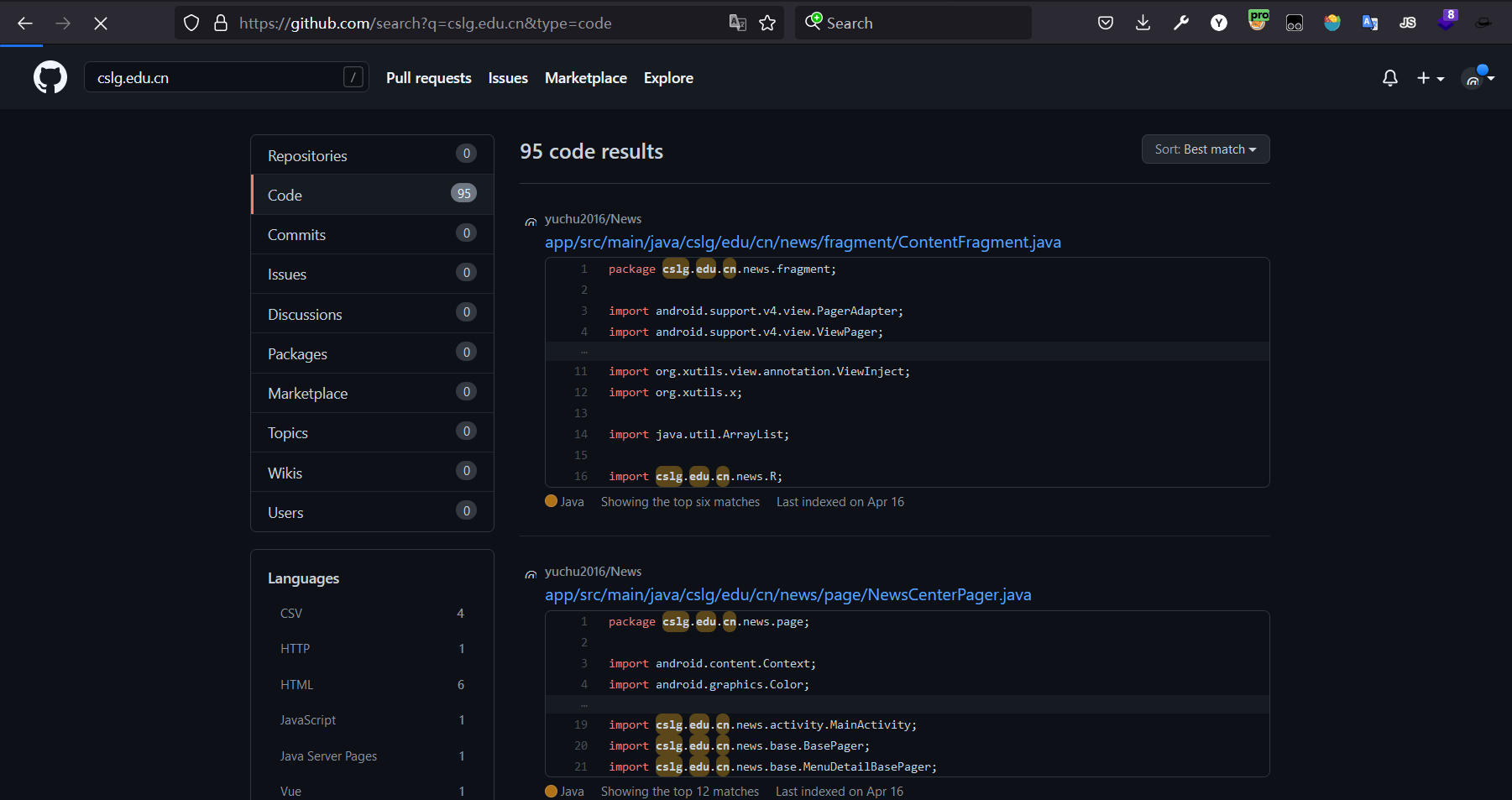Viewport: 1512px width, 800px height.
Task: Select the Users search category
Action: point(372,512)
